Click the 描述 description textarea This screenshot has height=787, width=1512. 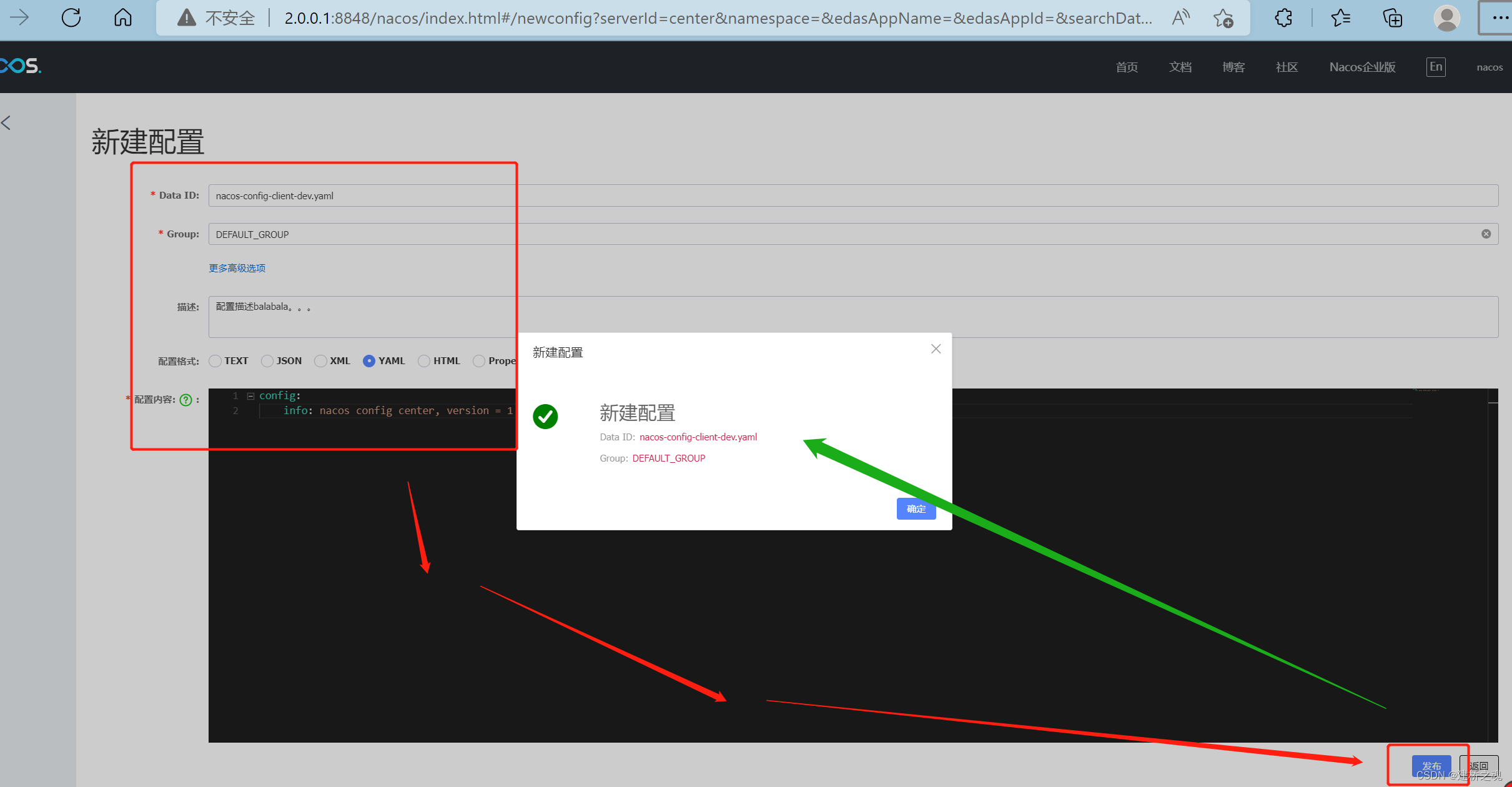(x=853, y=317)
